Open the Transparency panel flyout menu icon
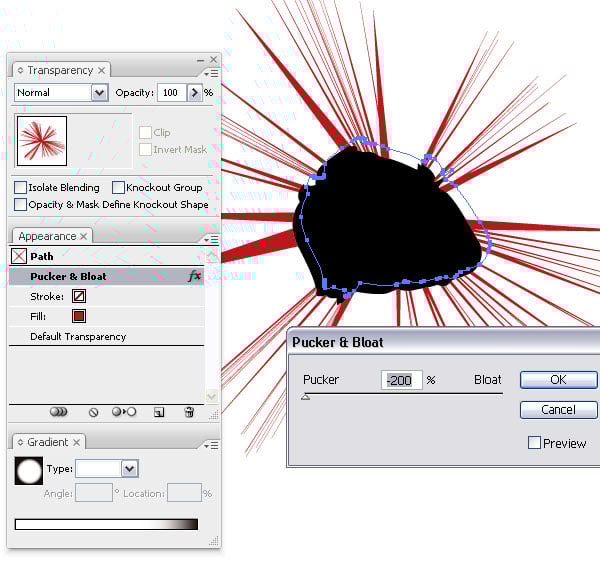This screenshot has width=600, height=564. (x=210, y=72)
